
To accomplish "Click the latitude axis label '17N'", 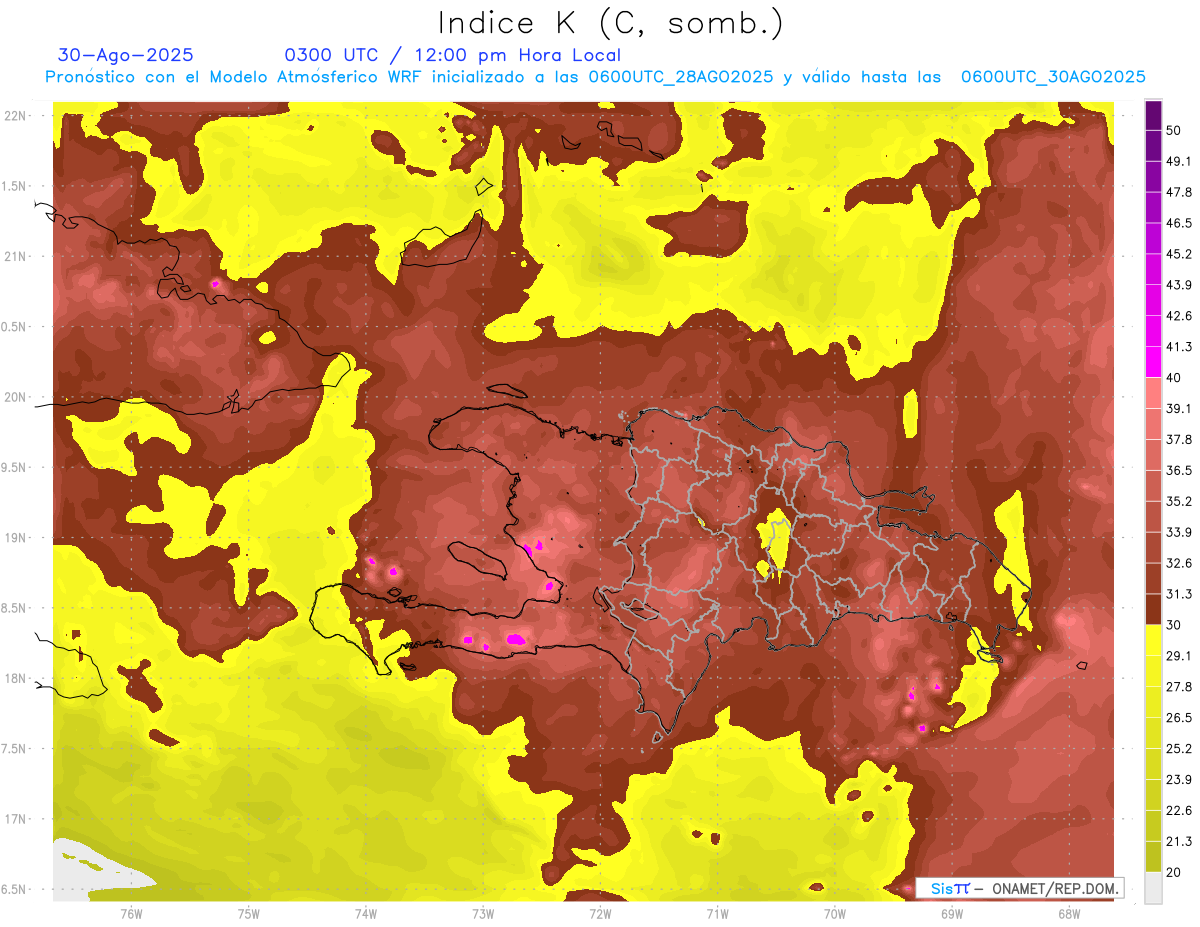I will (x=16, y=819).
